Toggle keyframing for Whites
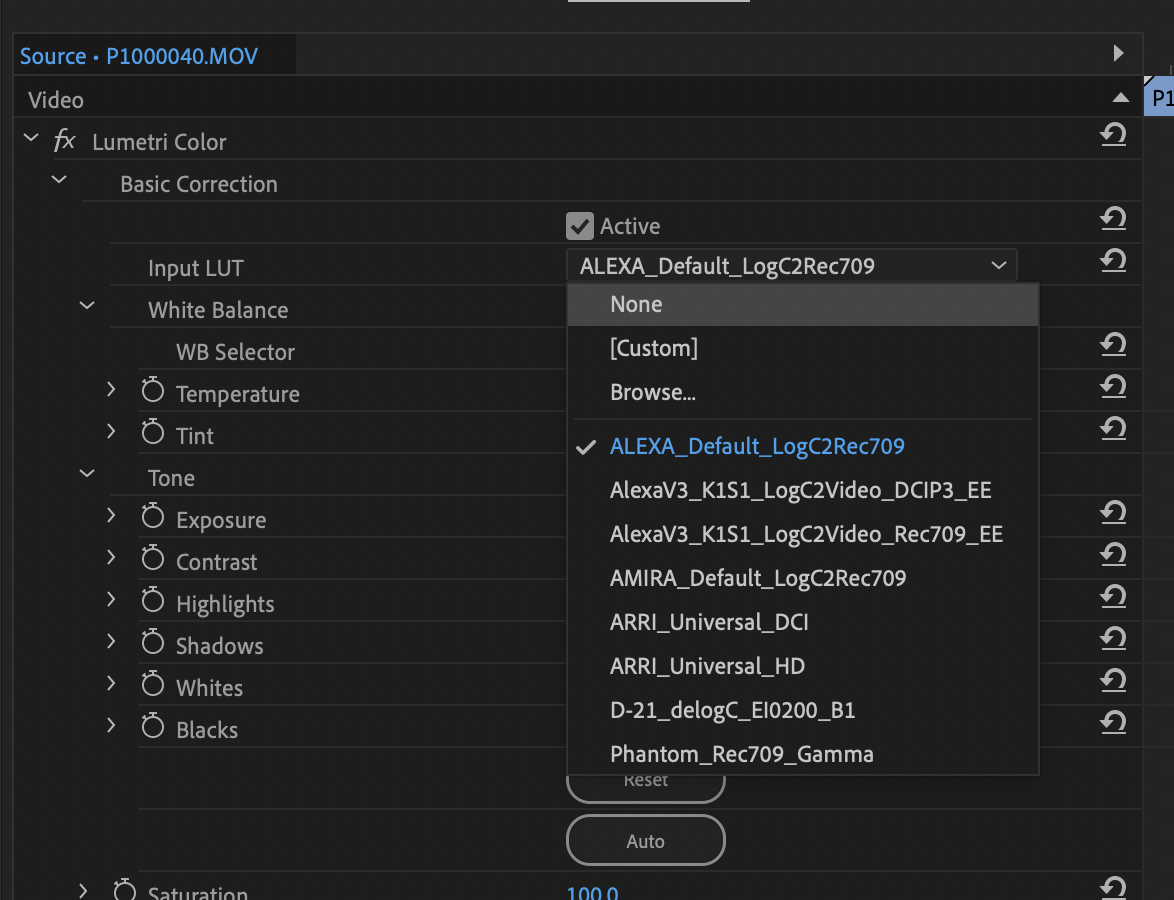The image size is (1174, 900). click(x=151, y=684)
